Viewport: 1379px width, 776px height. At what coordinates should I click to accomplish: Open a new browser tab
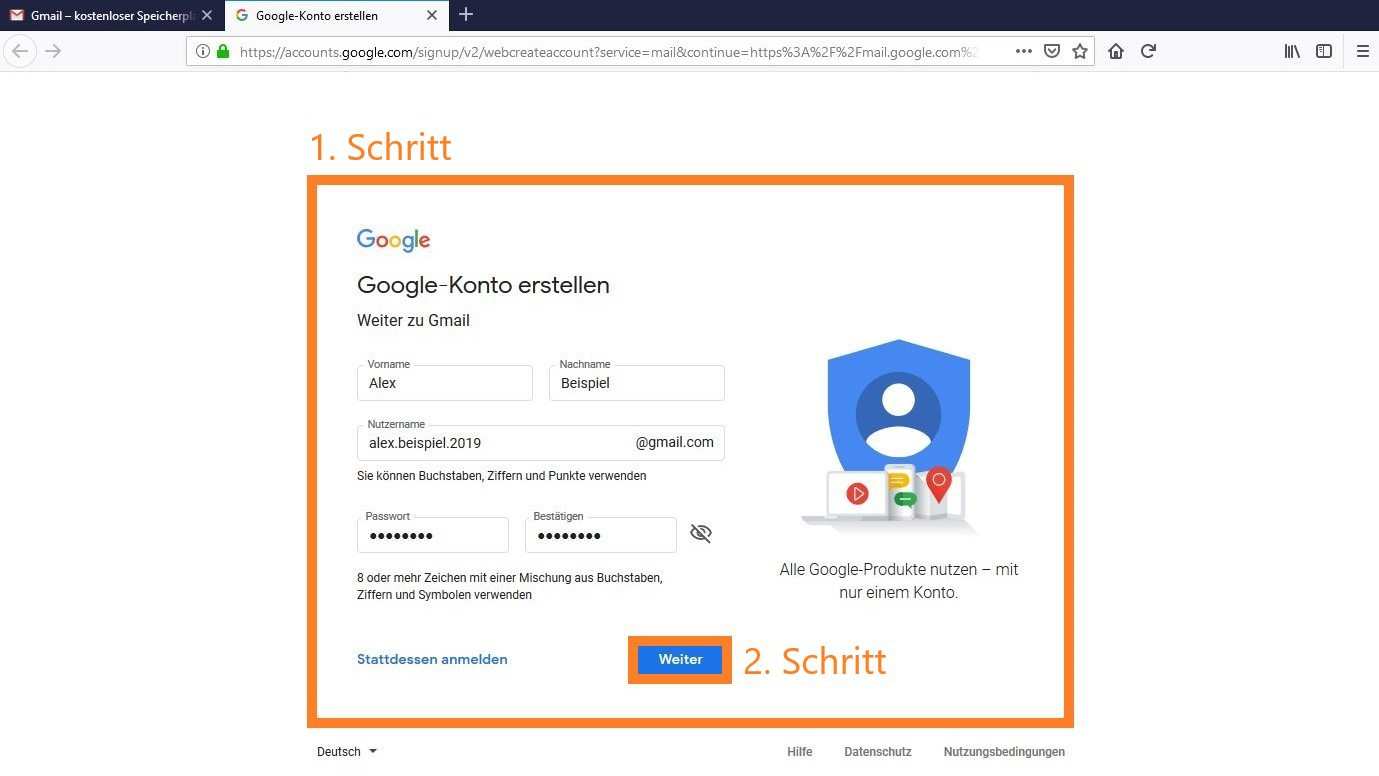466,15
